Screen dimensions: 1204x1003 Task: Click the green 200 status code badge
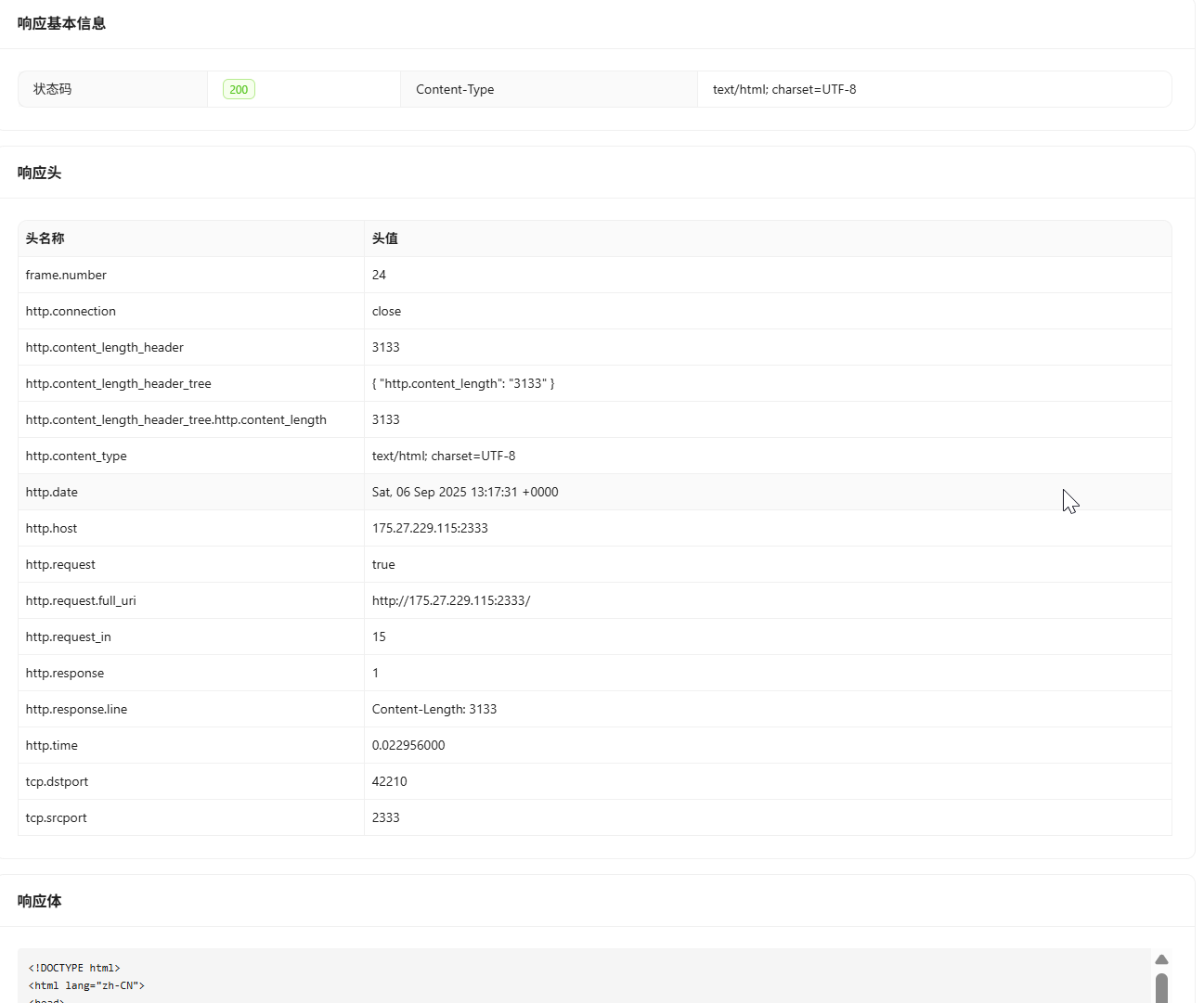pos(239,90)
